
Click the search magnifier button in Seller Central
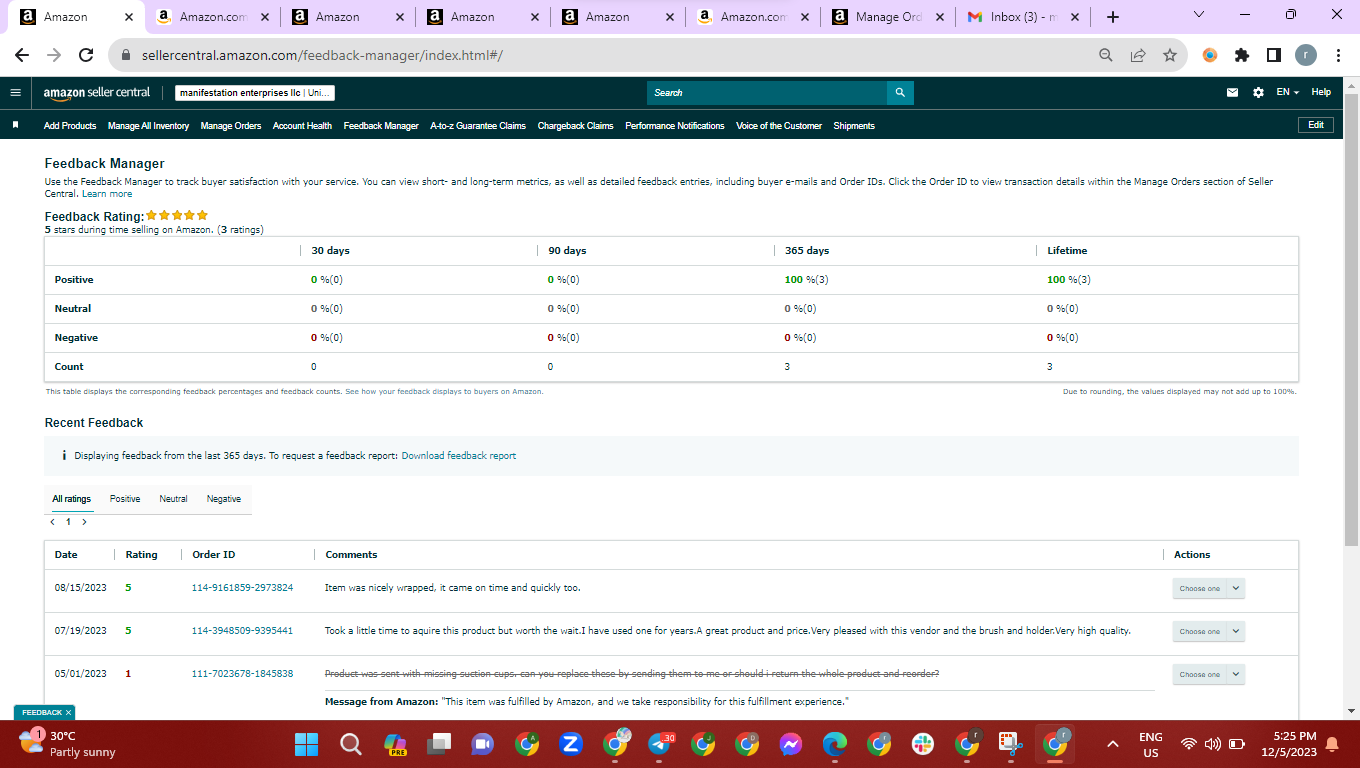pyautogui.click(x=900, y=93)
